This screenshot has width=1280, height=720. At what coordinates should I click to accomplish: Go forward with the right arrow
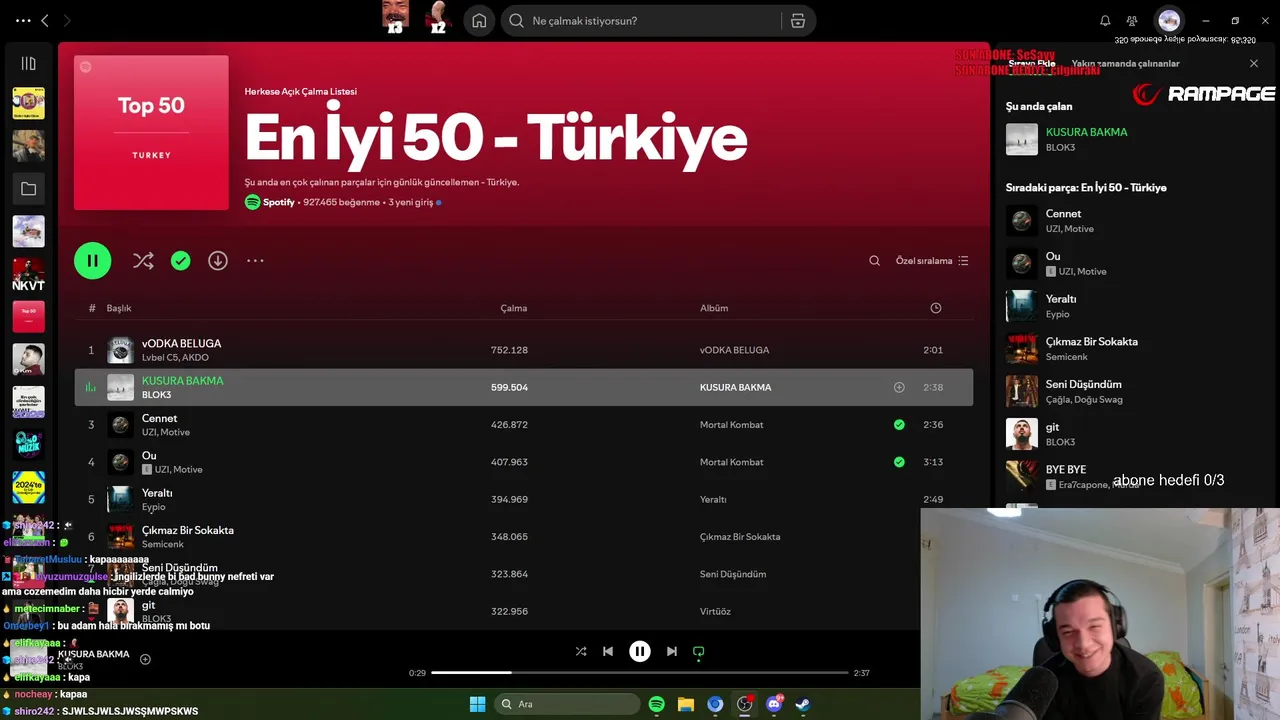pyautogui.click(x=67, y=20)
